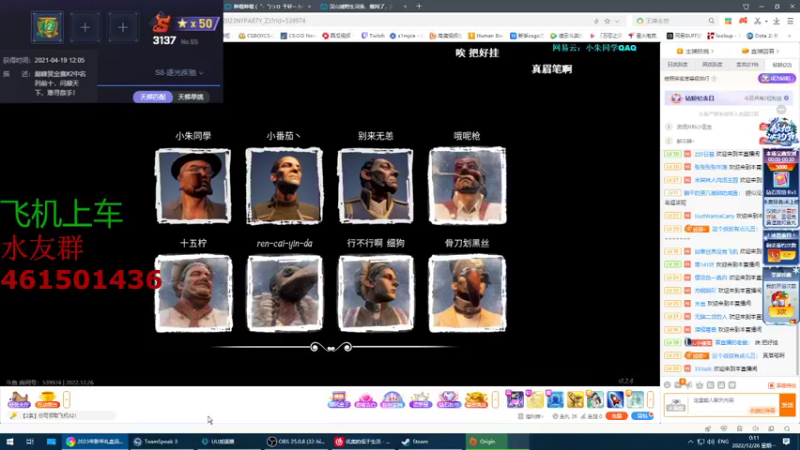Click the purple become-fan button
Viewport: 800px width, 450px height.
coord(777,78)
